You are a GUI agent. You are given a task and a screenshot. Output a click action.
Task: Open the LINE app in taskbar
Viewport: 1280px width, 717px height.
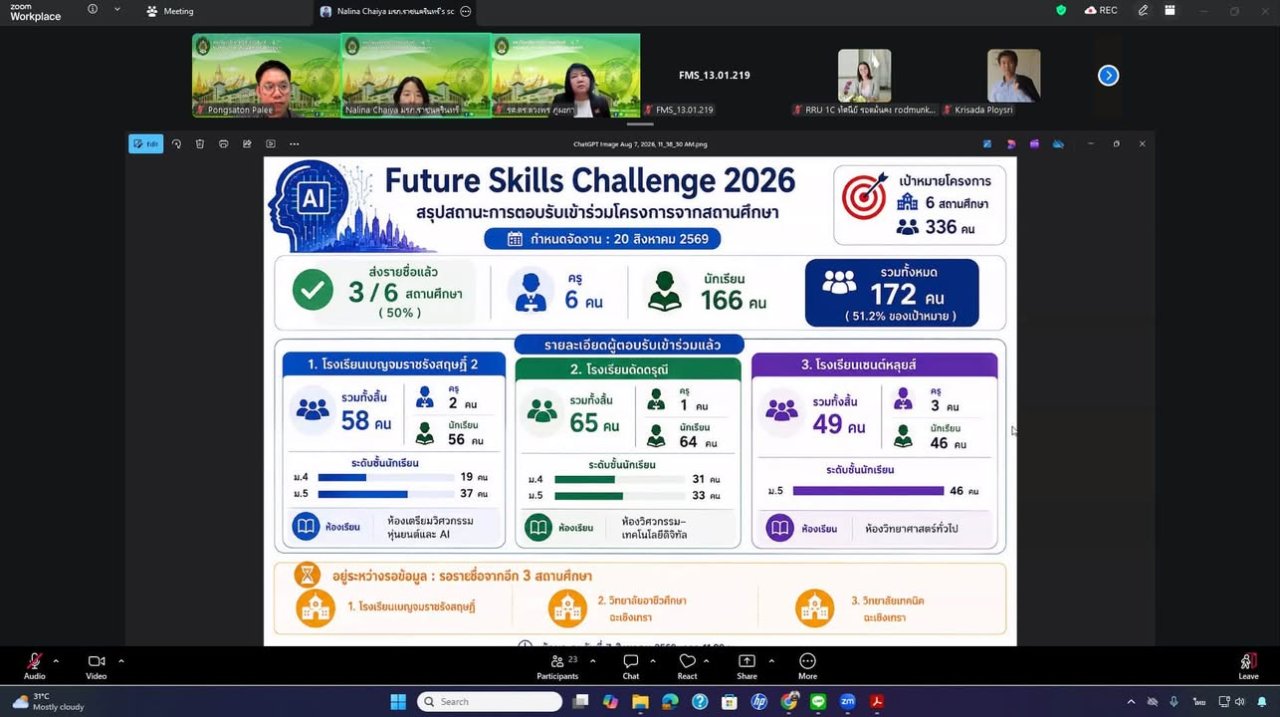[x=818, y=701]
